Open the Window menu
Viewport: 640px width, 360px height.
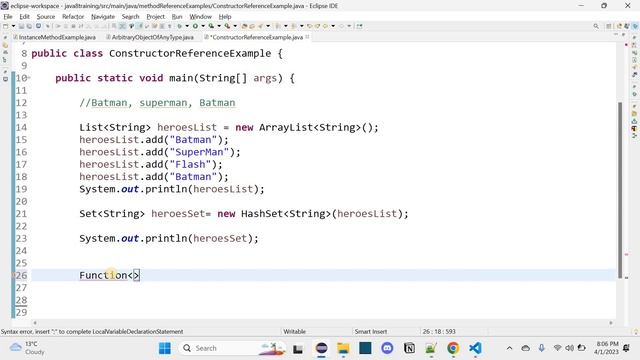pos(200,17)
